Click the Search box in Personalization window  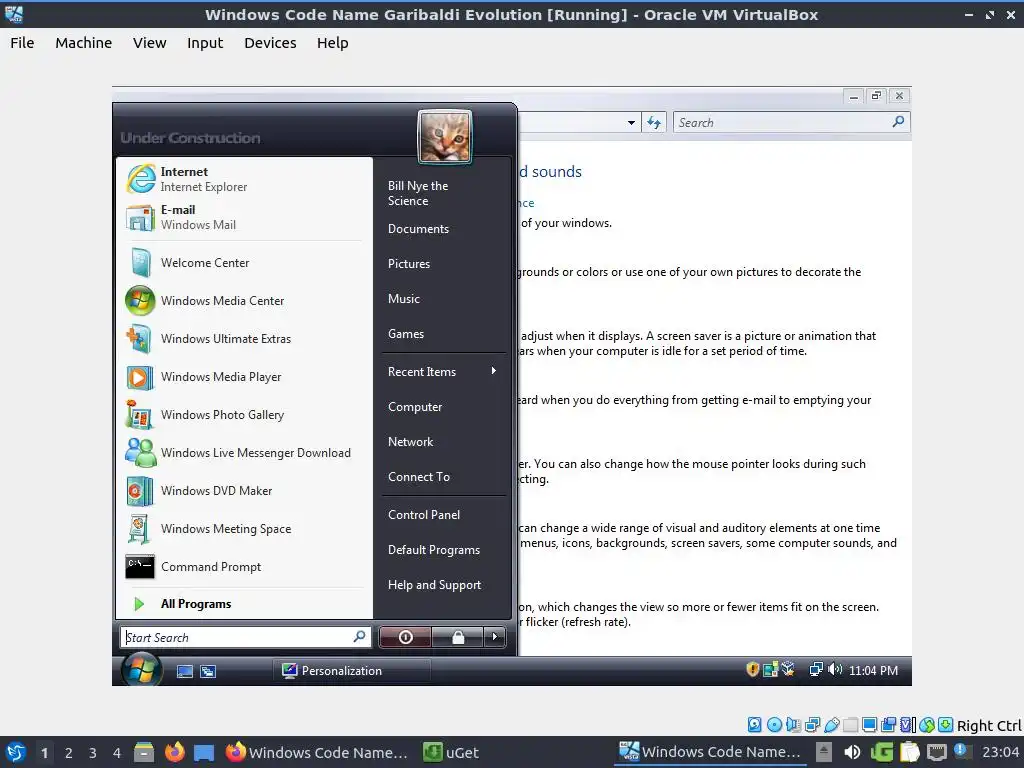pyautogui.click(x=791, y=122)
